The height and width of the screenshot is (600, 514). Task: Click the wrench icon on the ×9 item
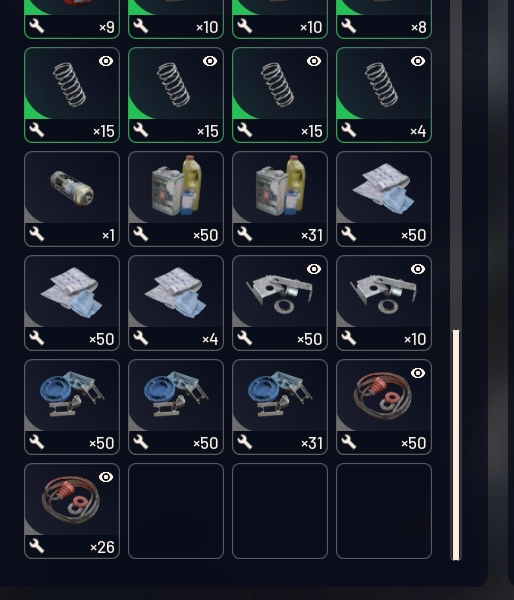point(37,26)
